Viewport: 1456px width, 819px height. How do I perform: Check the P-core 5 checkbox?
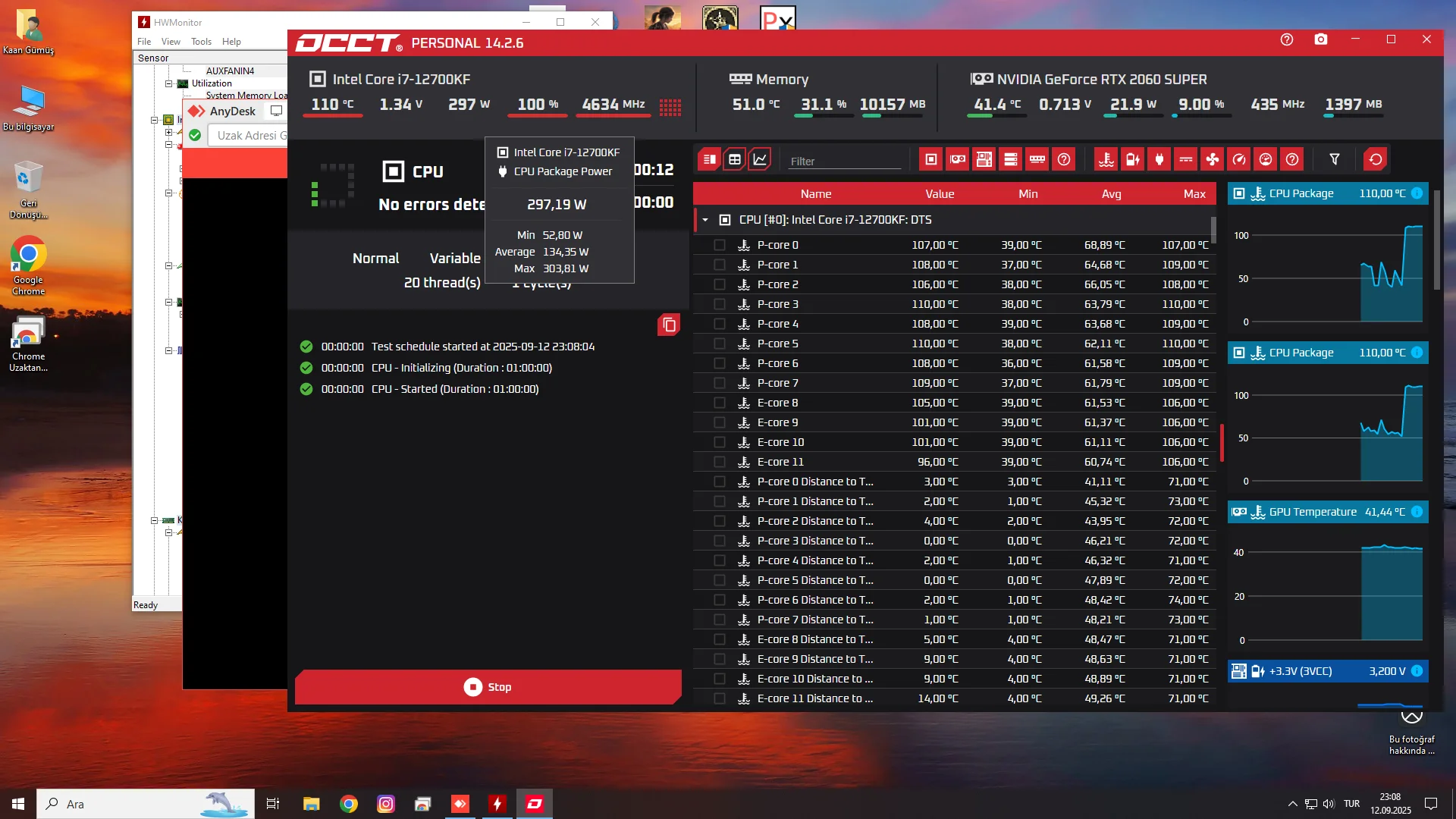720,344
